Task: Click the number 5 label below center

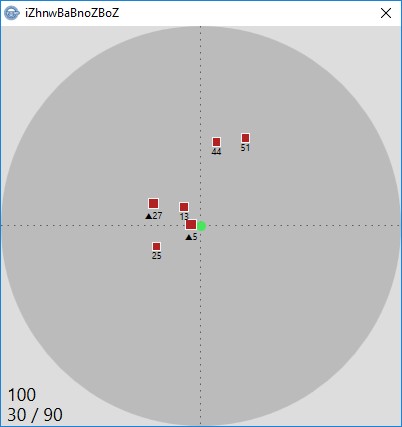Action: click(x=195, y=237)
